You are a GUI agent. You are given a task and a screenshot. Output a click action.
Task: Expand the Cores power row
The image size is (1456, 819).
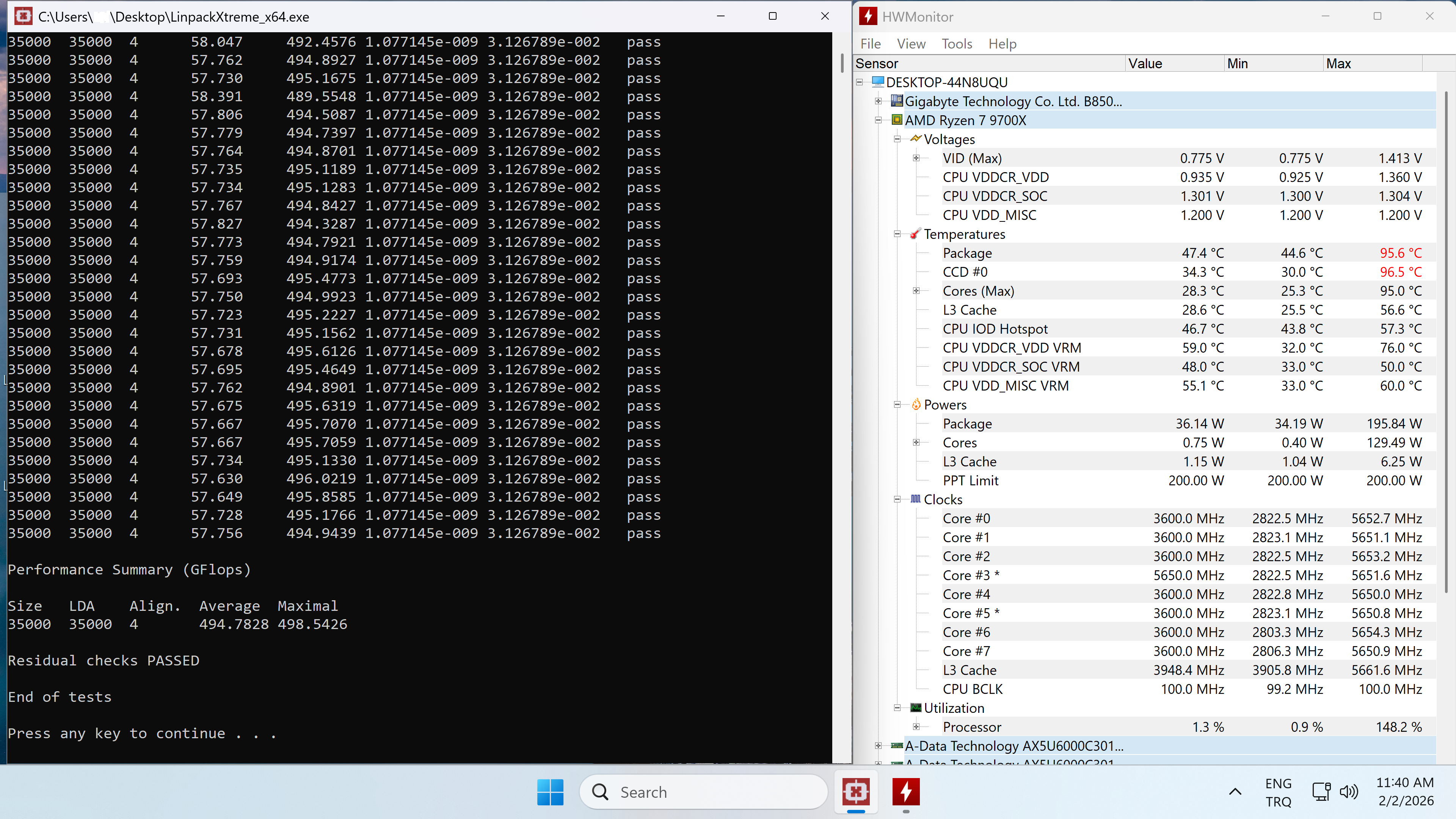click(x=916, y=442)
